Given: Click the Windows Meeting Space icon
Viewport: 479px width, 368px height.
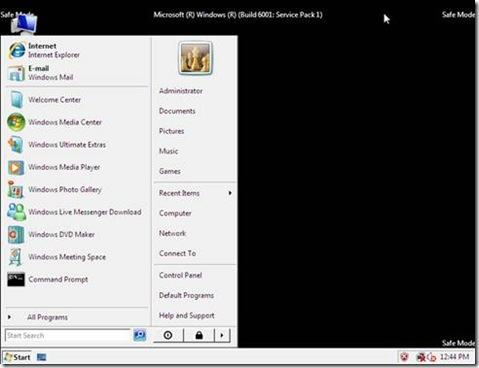Looking at the screenshot, I should [x=16, y=257].
